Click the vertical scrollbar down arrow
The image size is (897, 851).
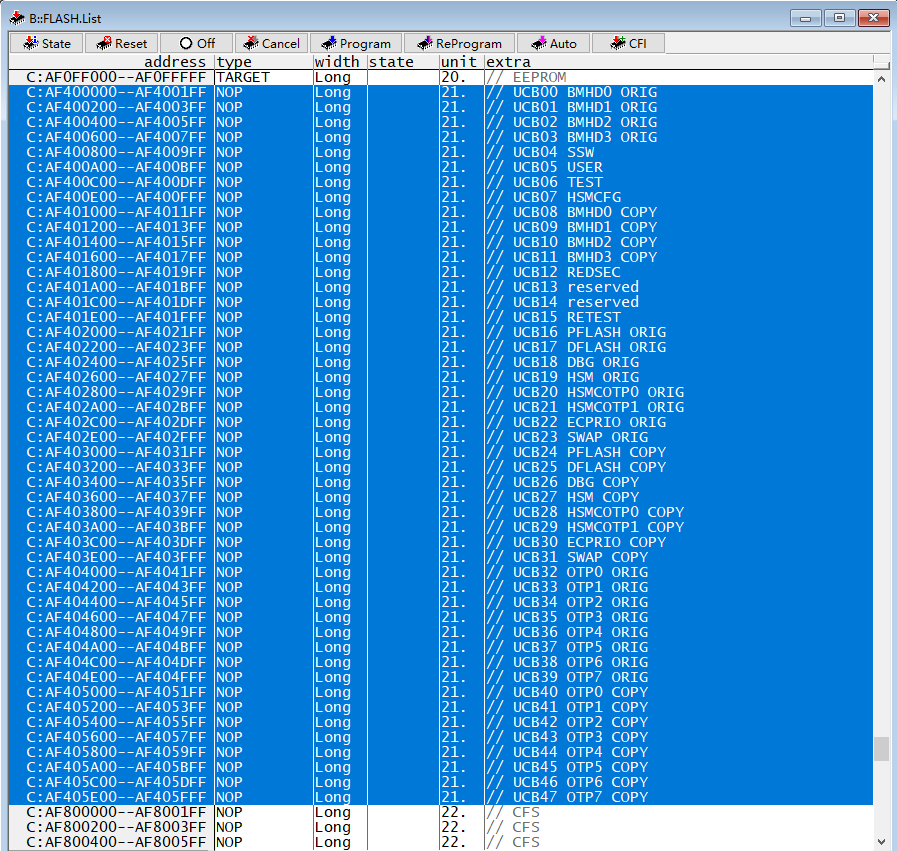point(882,841)
